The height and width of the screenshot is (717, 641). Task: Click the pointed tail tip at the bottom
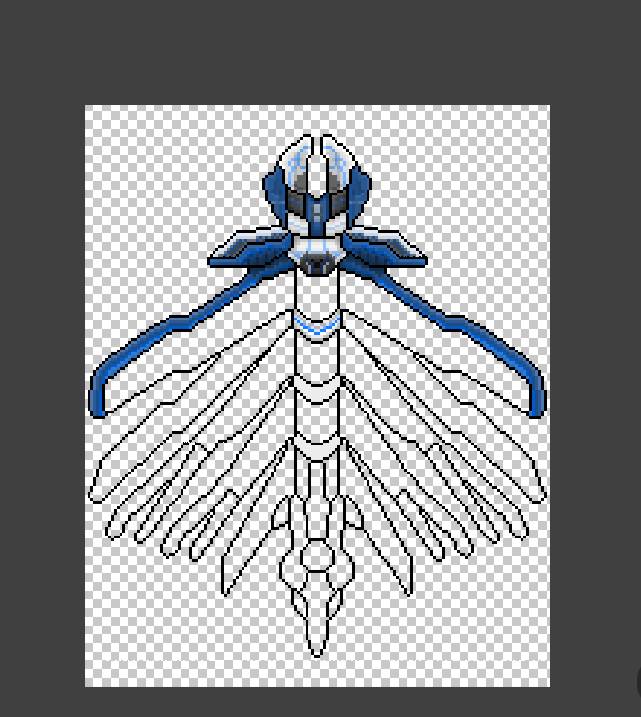point(317,648)
